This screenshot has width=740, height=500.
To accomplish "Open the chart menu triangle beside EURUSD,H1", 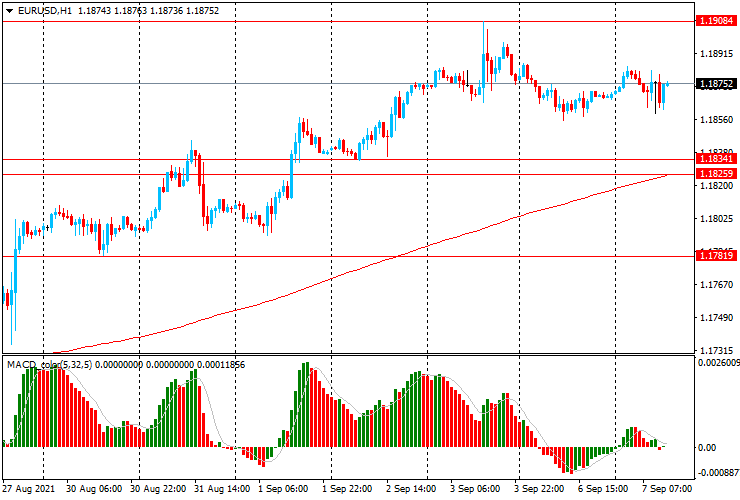I will 9,11.
